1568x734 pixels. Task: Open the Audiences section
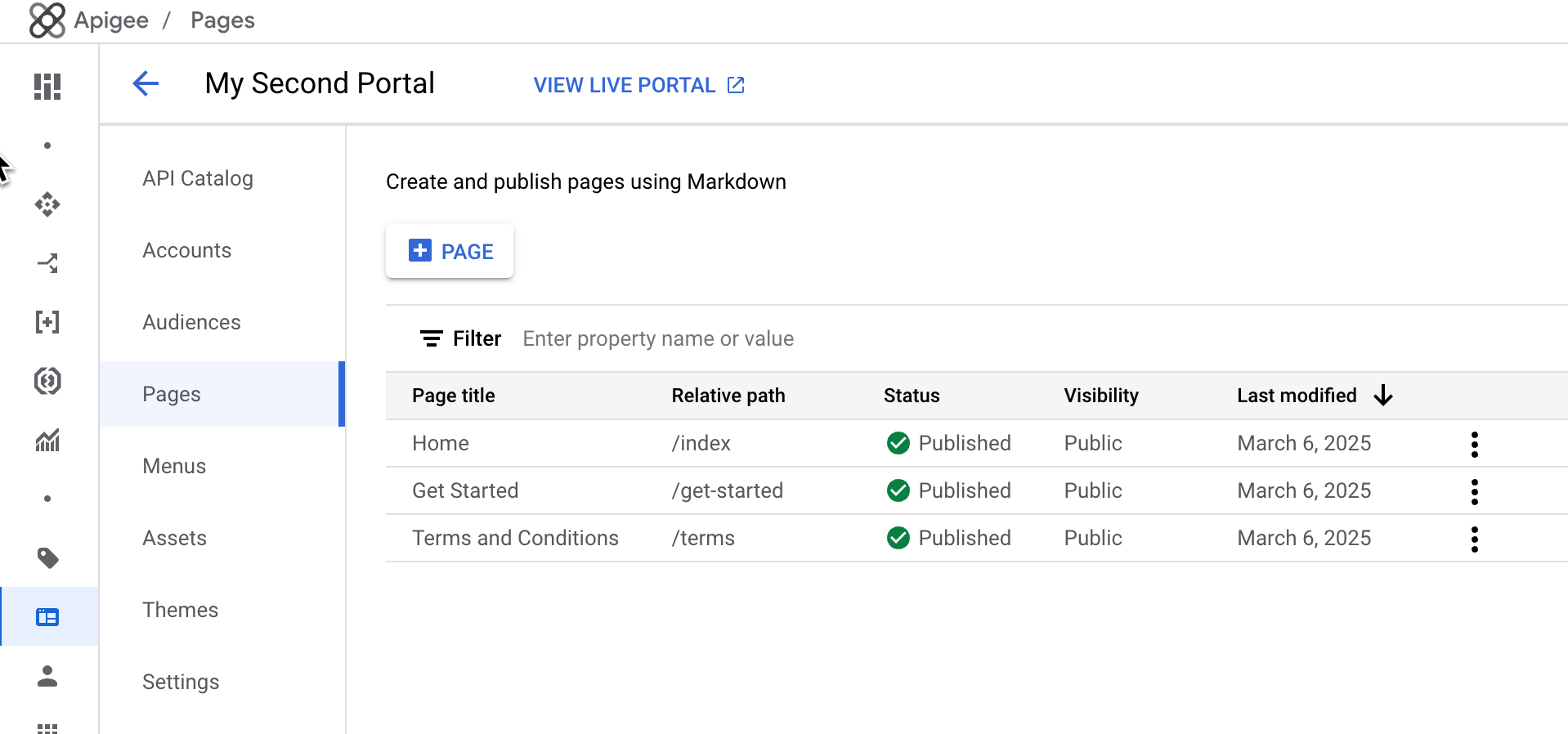pos(191,322)
